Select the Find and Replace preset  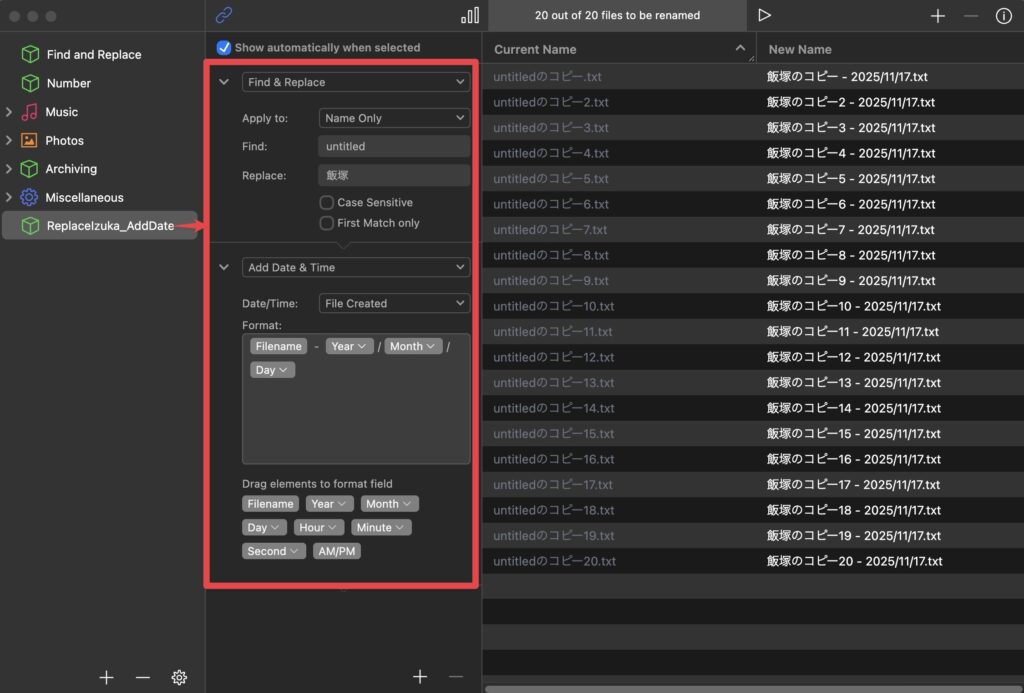point(93,55)
